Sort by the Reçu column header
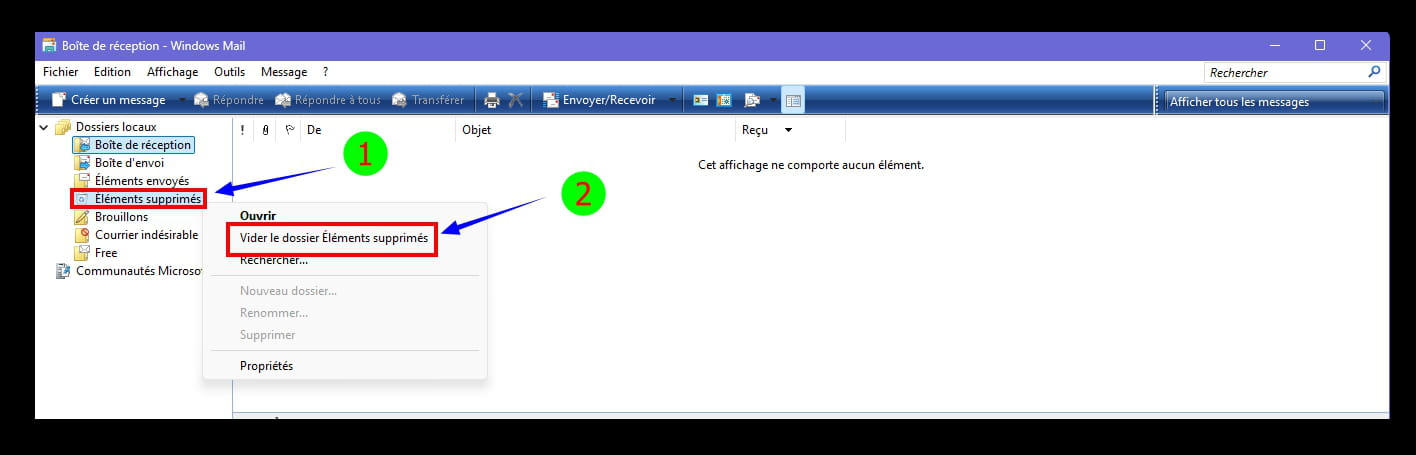1416x455 pixels. [790, 130]
